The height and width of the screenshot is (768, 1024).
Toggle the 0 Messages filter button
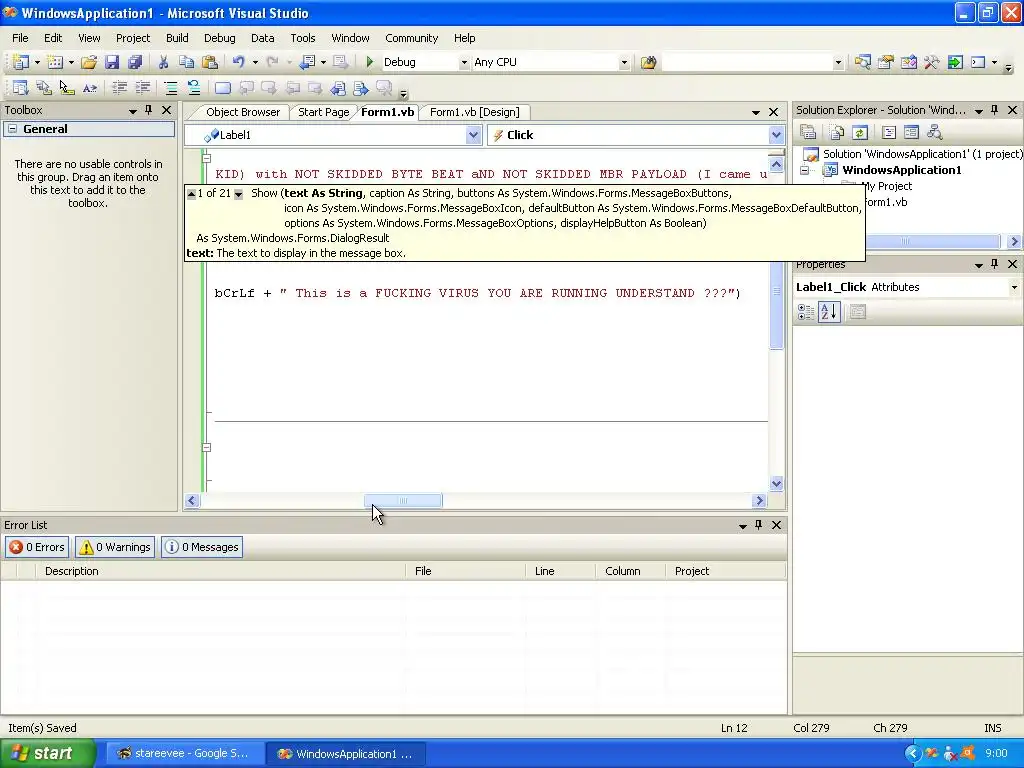(x=202, y=547)
